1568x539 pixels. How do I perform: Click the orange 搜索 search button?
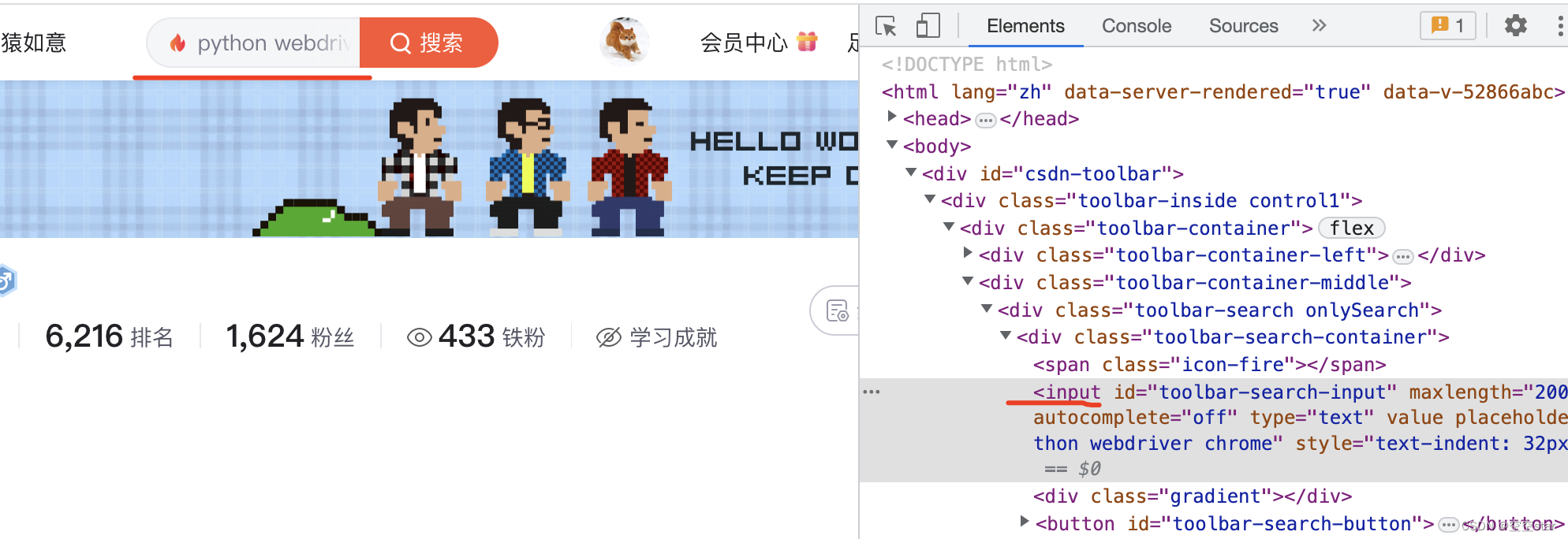(428, 43)
